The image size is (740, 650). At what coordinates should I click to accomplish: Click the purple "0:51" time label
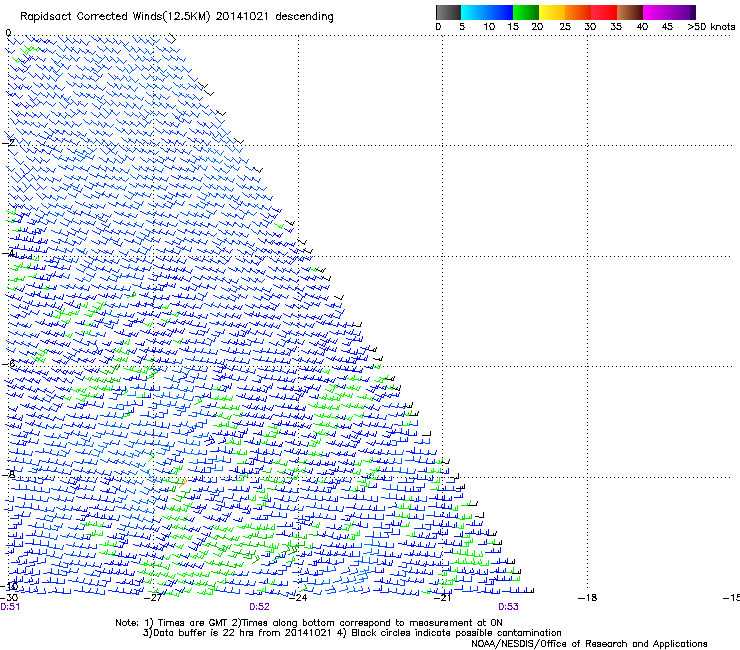tap(10, 607)
